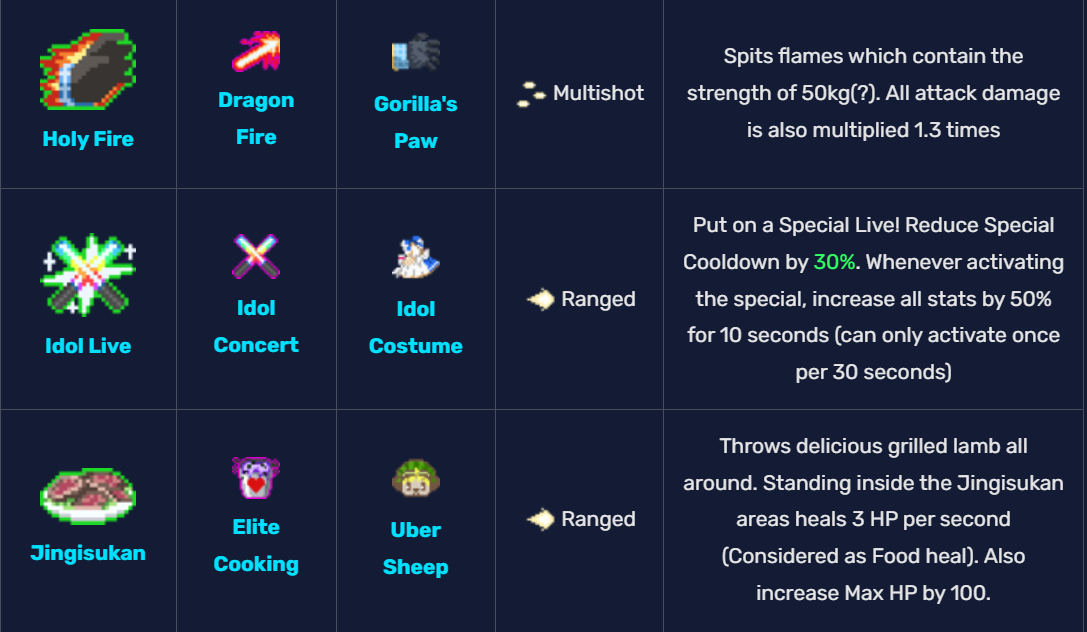Click the Idol Live weapon icon
The width and height of the screenshot is (1087, 632).
pyautogui.click(x=88, y=275)
